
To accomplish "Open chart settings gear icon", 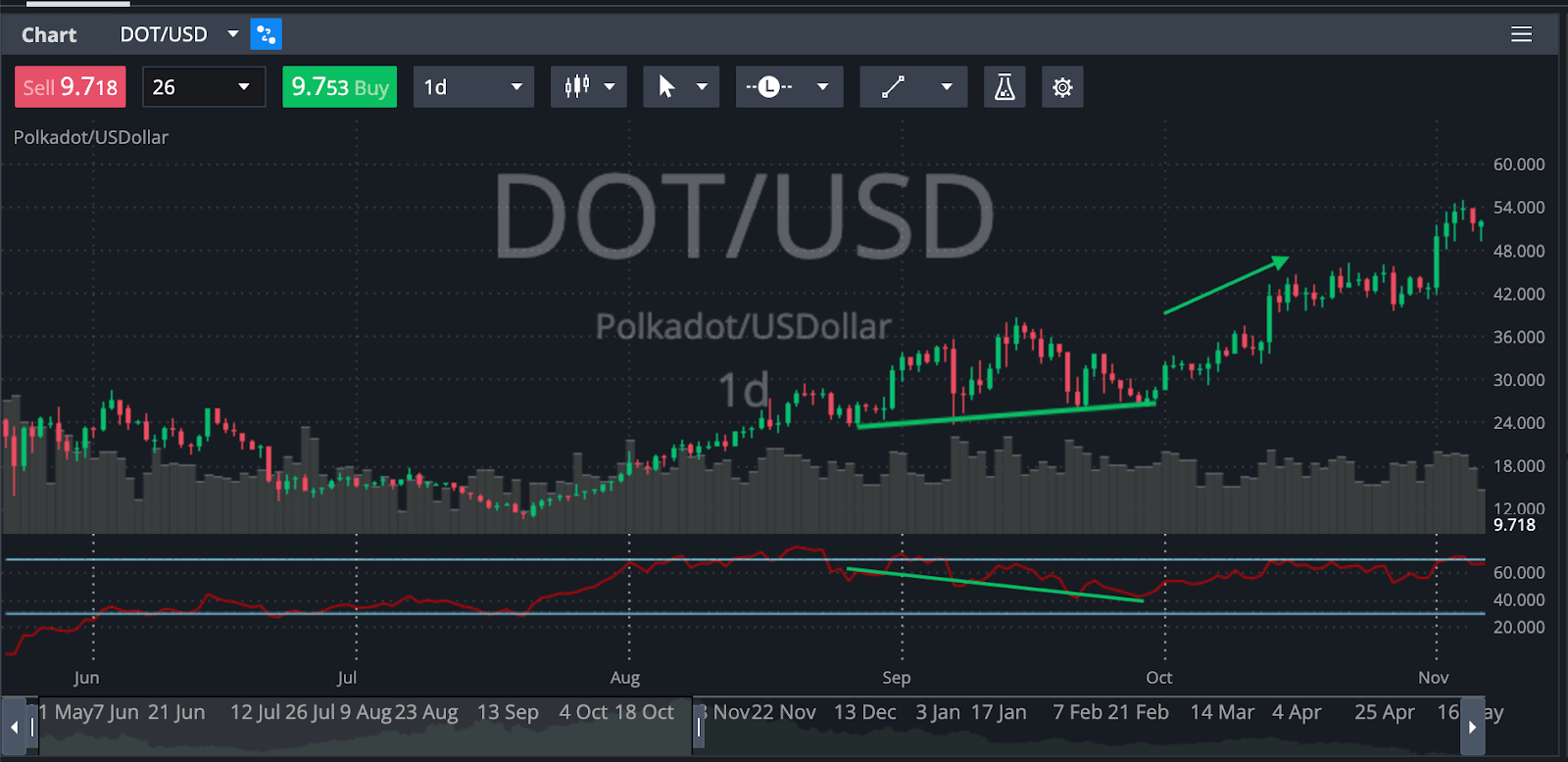I will (x=1062, y=87).
